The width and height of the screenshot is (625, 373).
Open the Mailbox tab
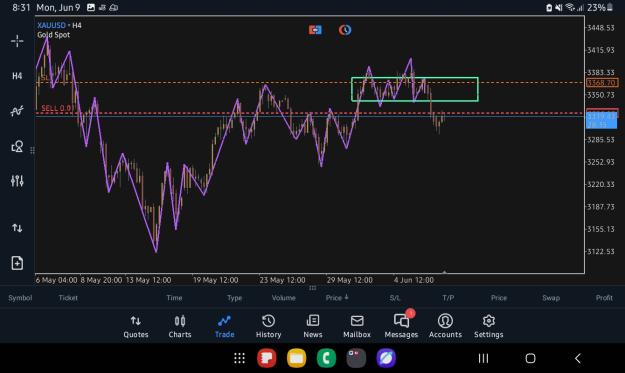point(357,327)
